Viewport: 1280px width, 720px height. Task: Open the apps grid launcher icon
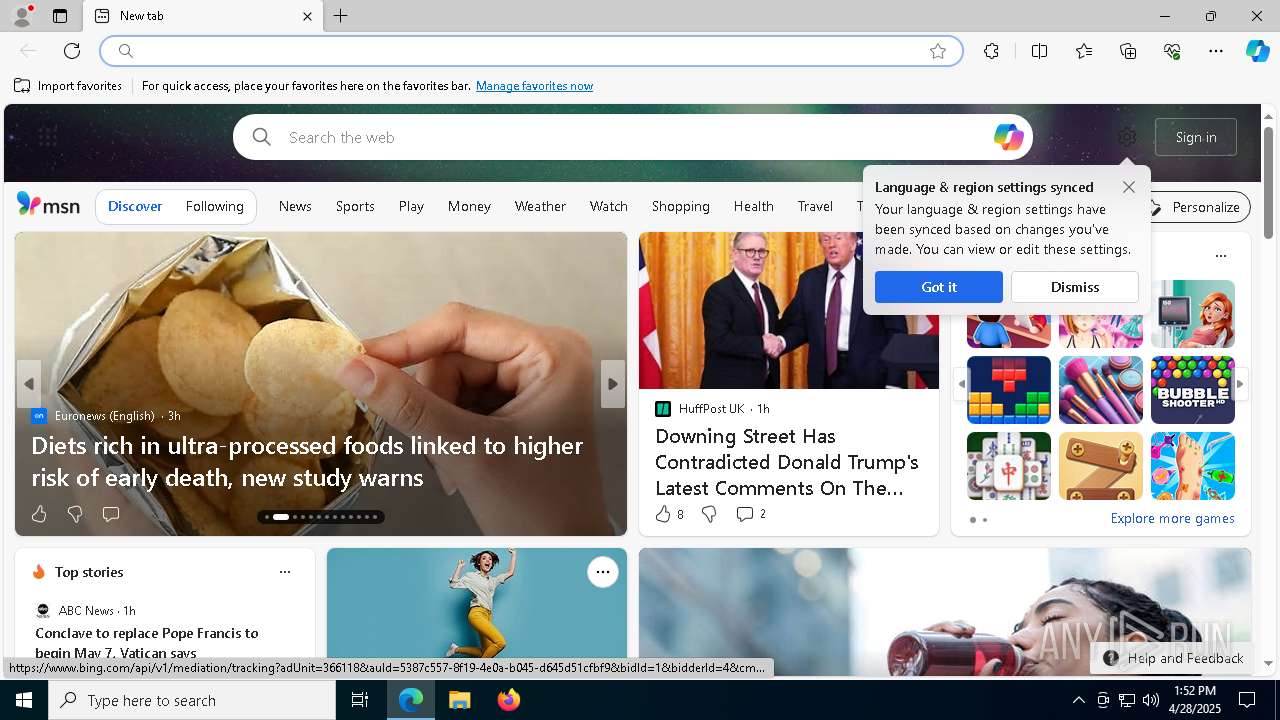pos(47,137)
